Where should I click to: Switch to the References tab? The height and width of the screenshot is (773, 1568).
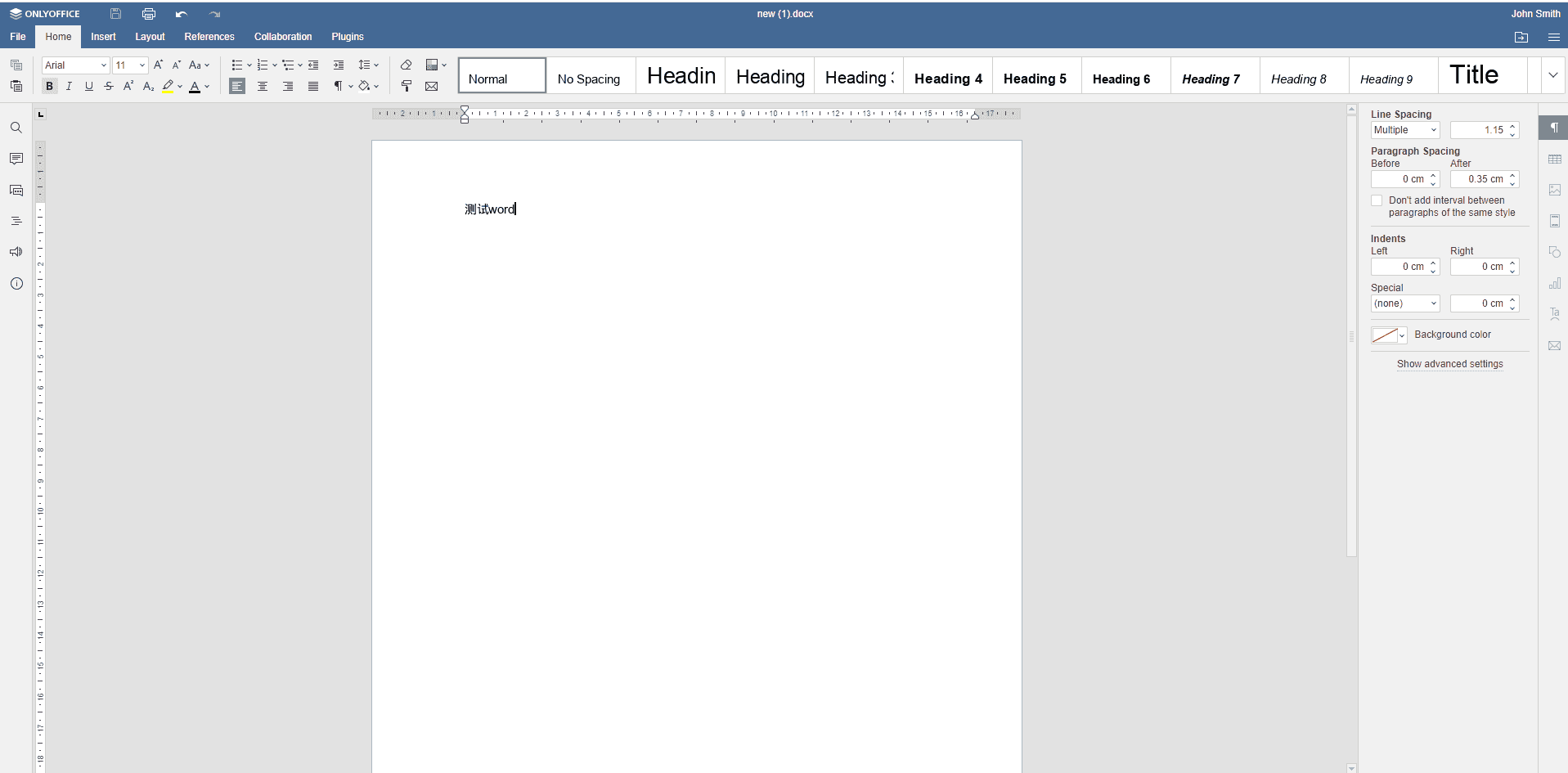209,37
